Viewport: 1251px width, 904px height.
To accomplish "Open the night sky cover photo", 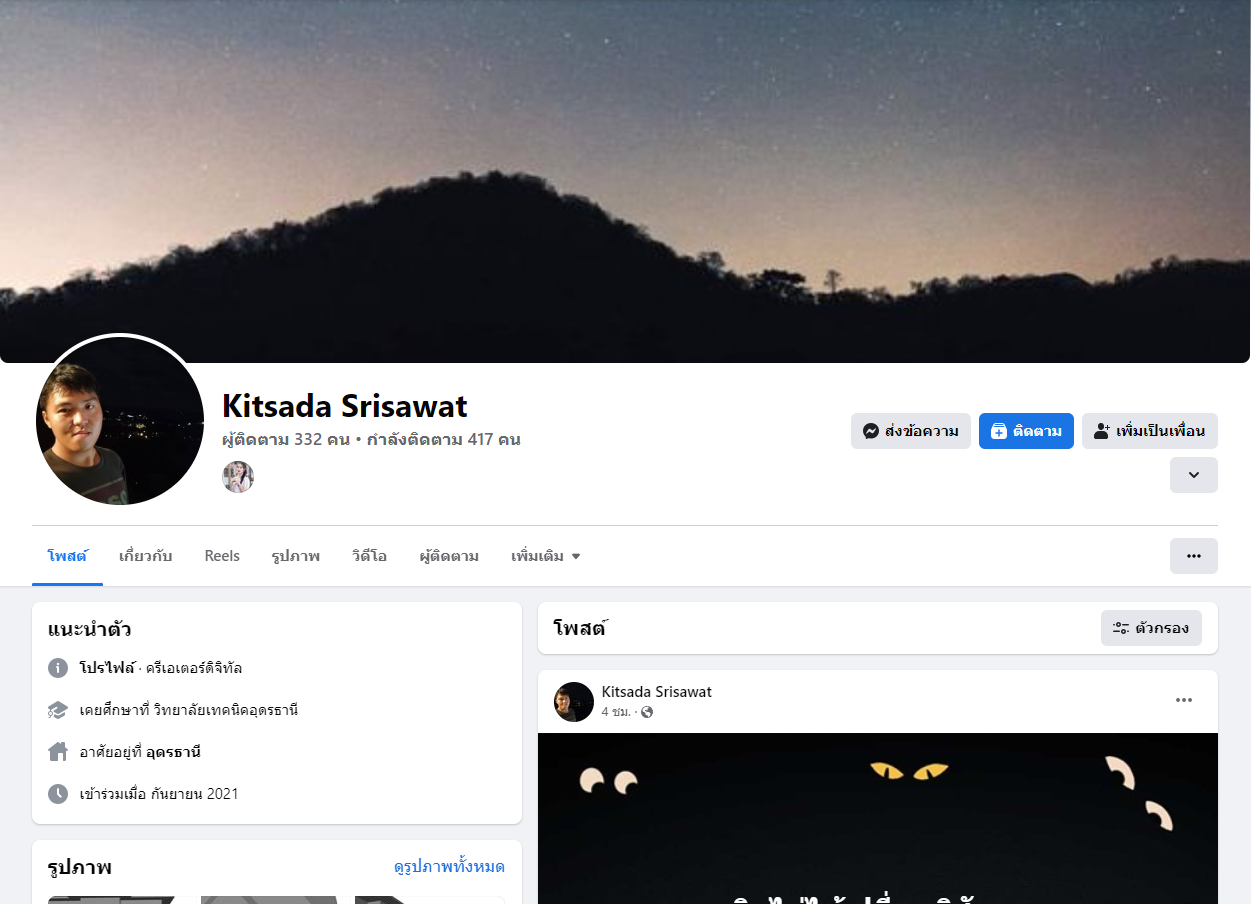I will tap(625, 181).
